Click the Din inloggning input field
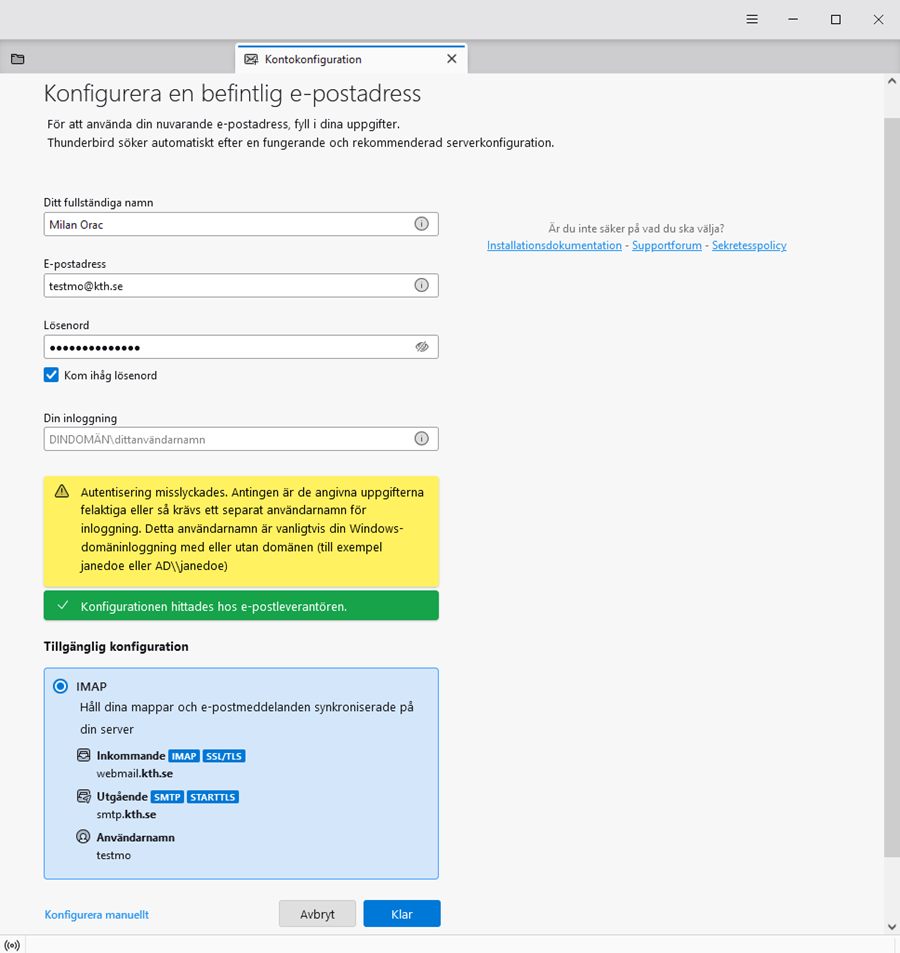This screenshot has width=900, height=953. coord(228,438)
